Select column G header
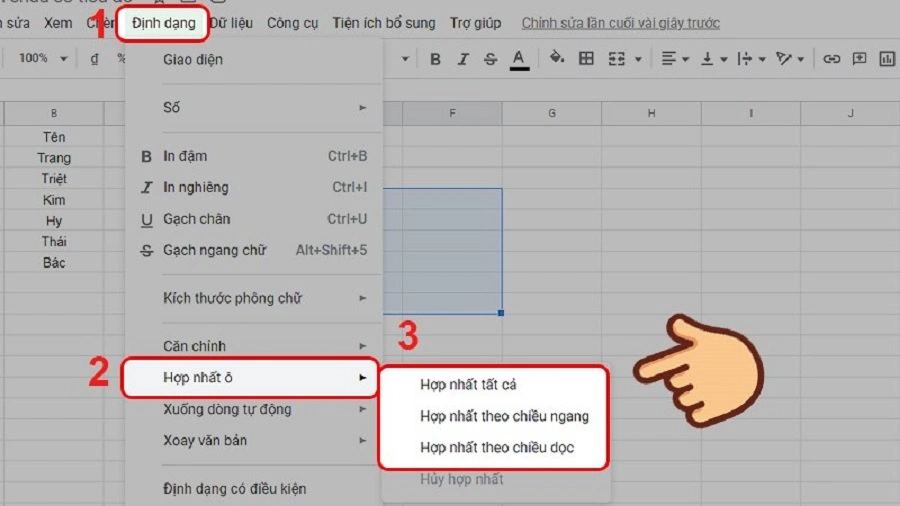This screenshot has width=900, height=506. point(552,113)
